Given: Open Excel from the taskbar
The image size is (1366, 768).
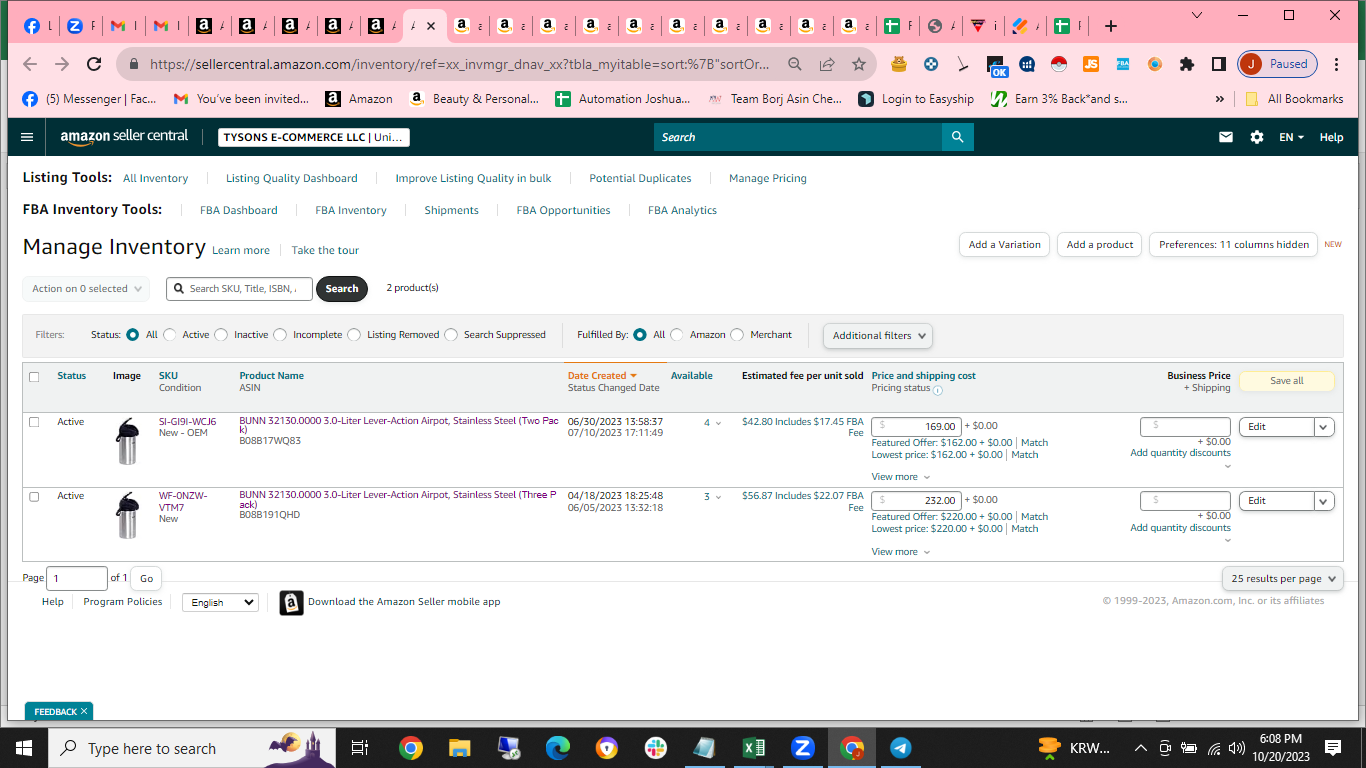Looking at the screenshot, I should (x=754, y=748).
